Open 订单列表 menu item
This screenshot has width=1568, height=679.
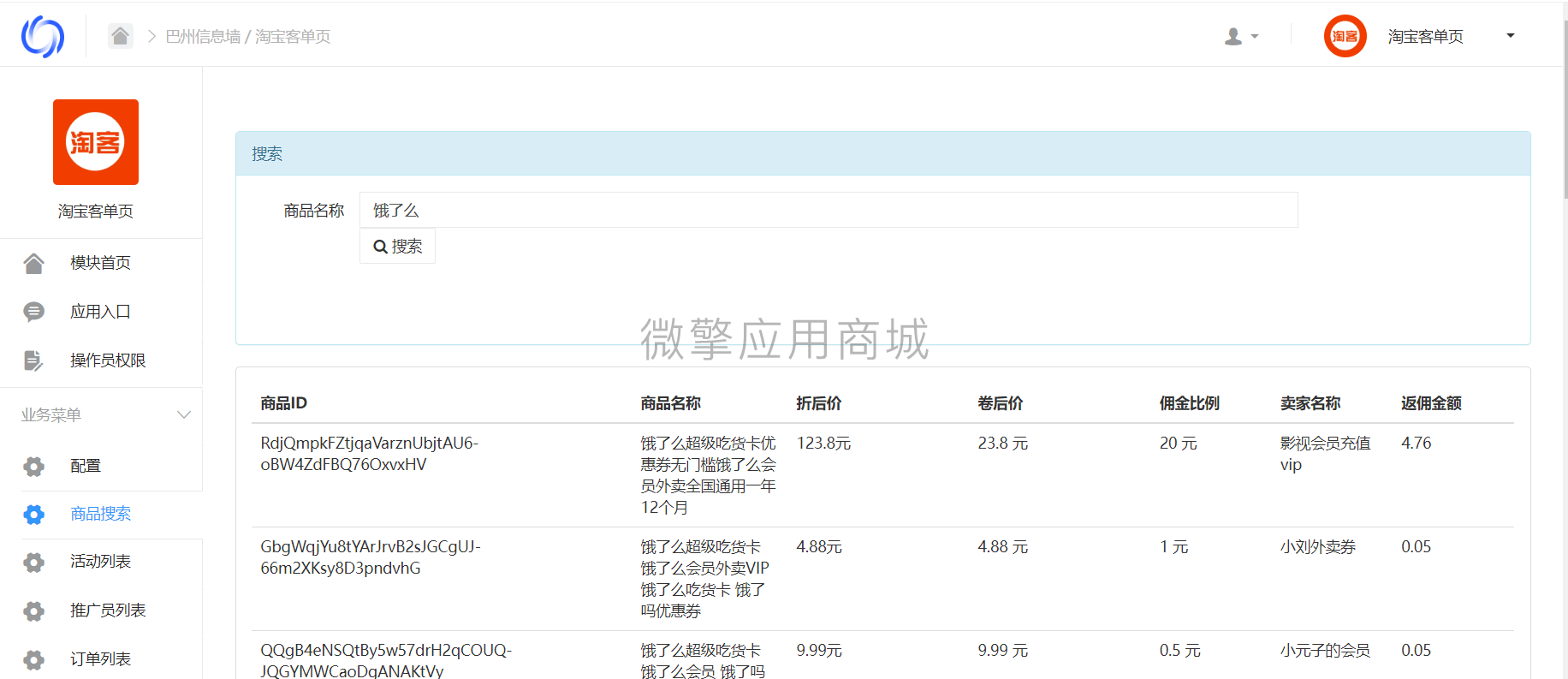(100, 659)
